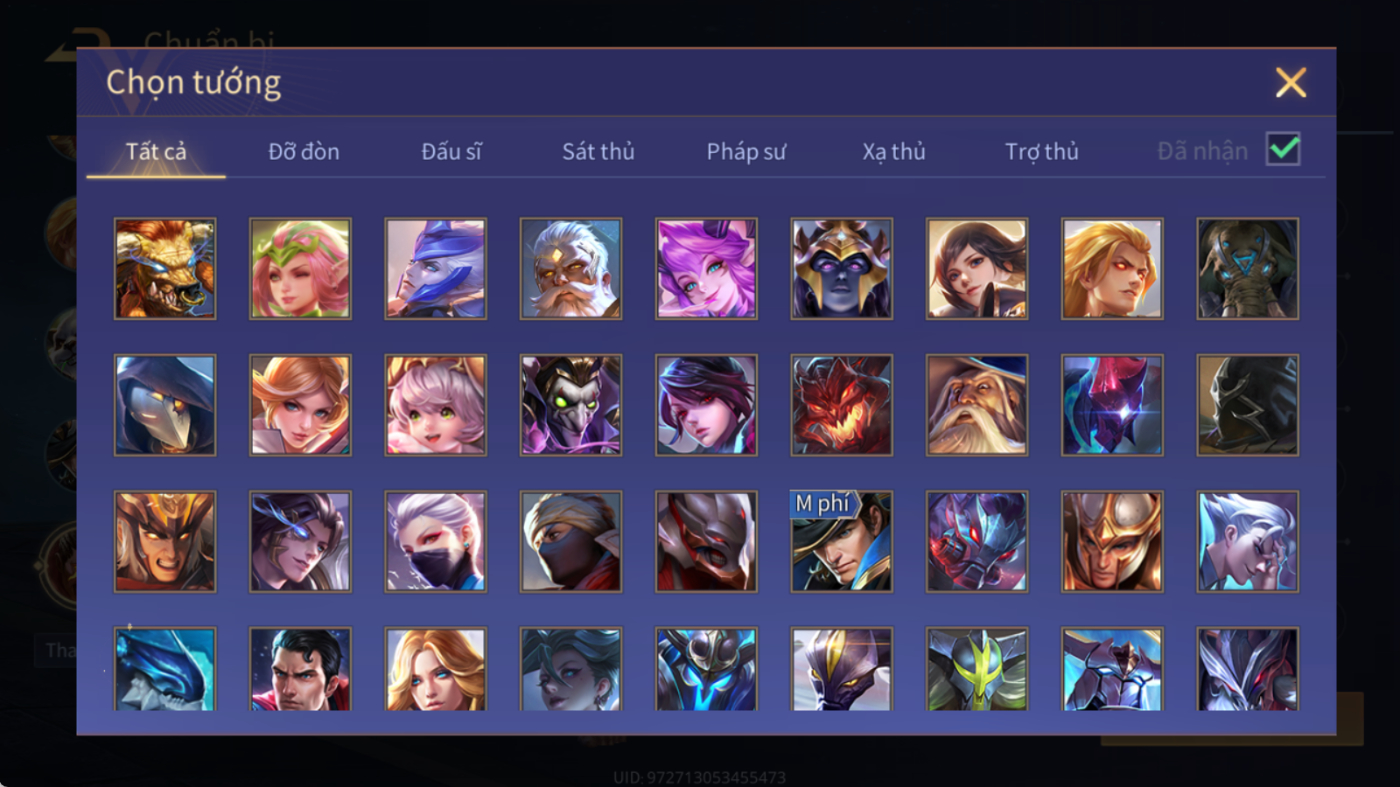
Task: Select the green-eyed skull-masked hero
Action: click(x=571, y=405)
